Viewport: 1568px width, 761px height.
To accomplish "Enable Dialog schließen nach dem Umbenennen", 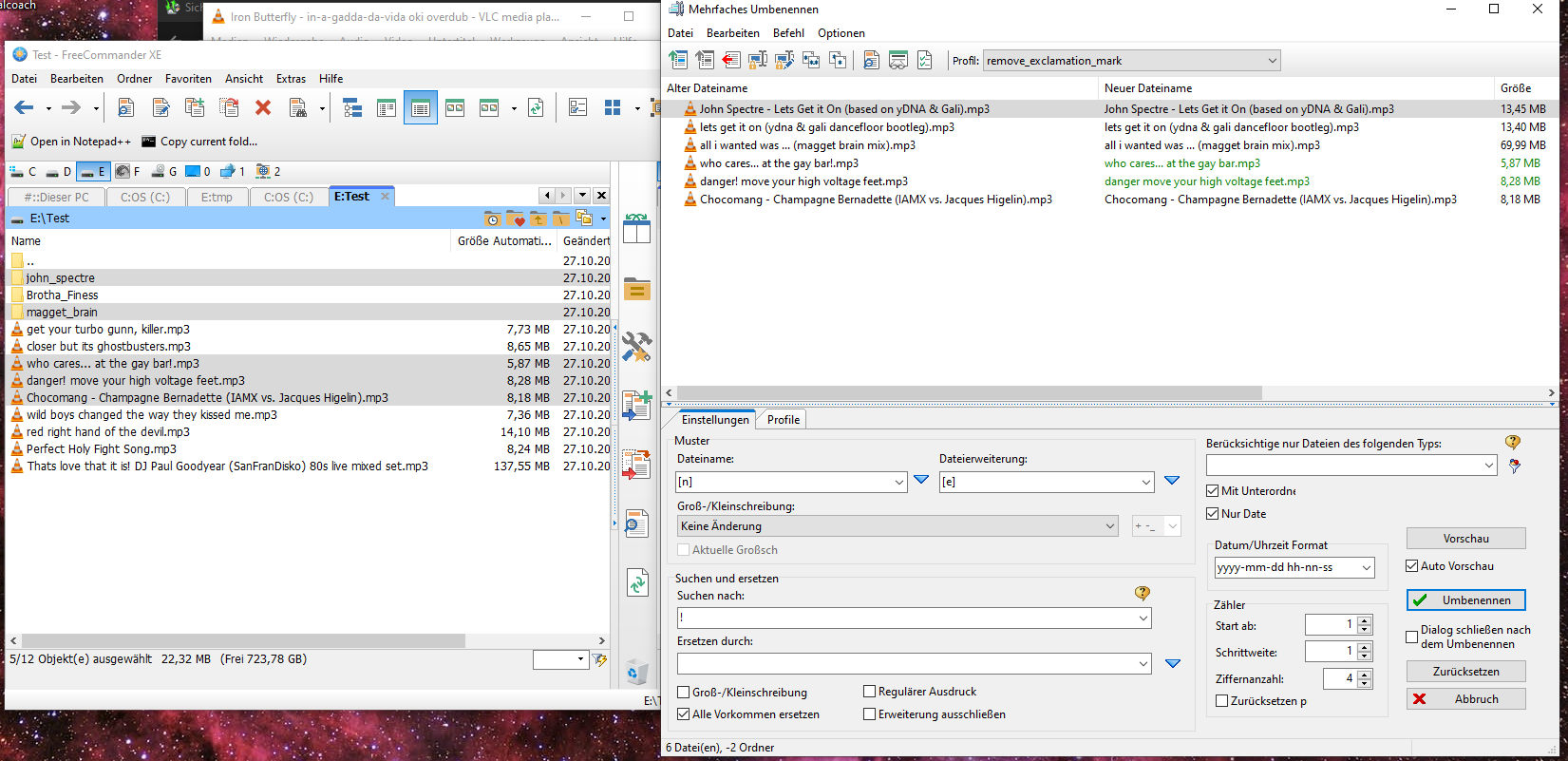I will click(x=1412, y=637).
